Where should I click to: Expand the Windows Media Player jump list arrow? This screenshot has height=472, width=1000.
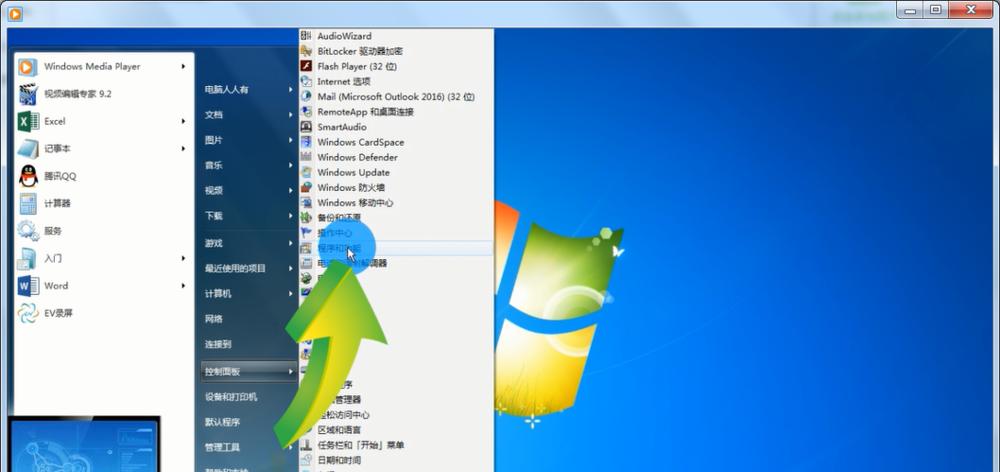[x=184, y=66]
